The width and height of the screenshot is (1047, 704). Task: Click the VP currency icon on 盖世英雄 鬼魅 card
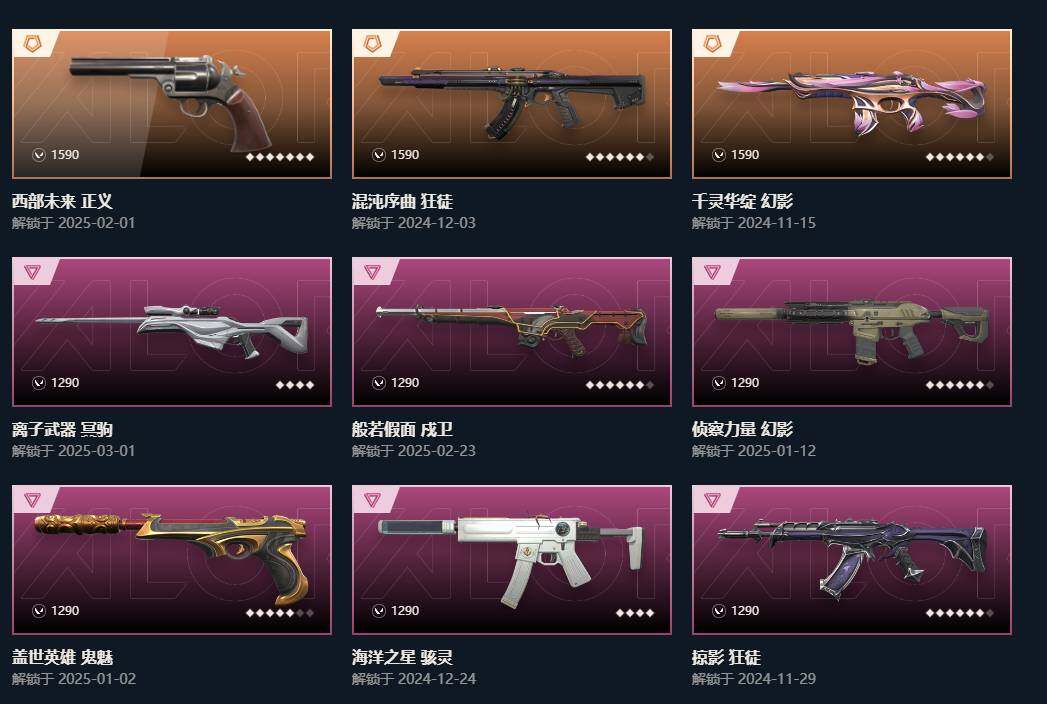[x=39, y=610]
